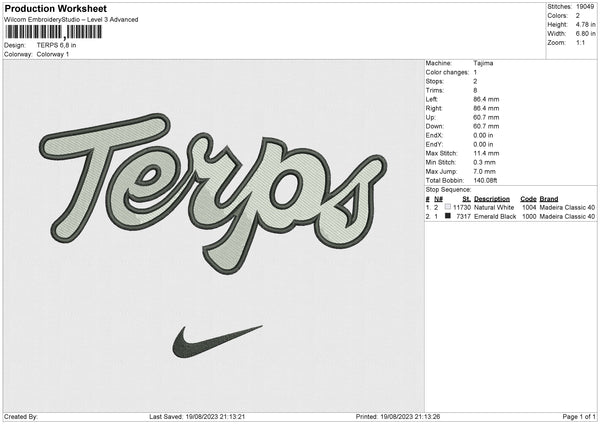Click the St. column header
The height and width of the screenshot is (424, 600).
[x=466, y=199]
